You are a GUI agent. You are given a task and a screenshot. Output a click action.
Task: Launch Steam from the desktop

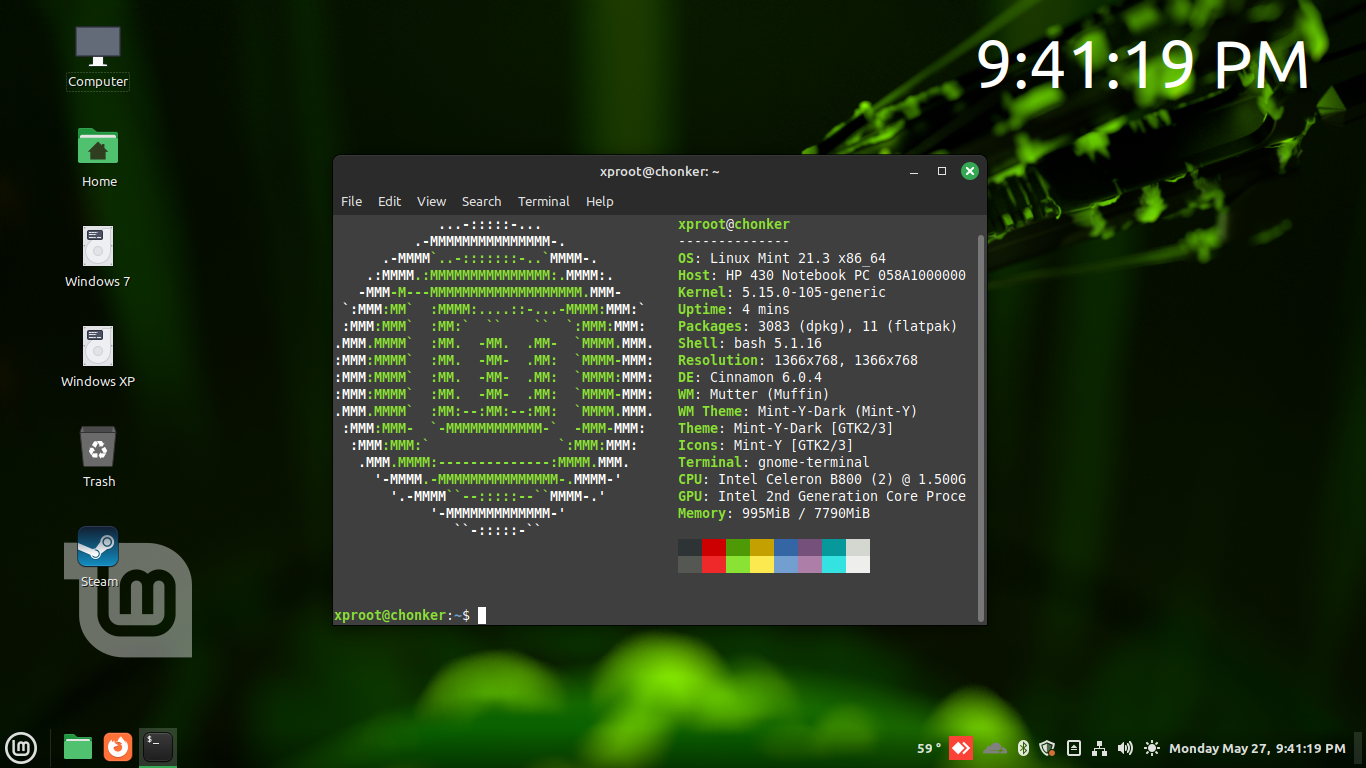[98, 547]
